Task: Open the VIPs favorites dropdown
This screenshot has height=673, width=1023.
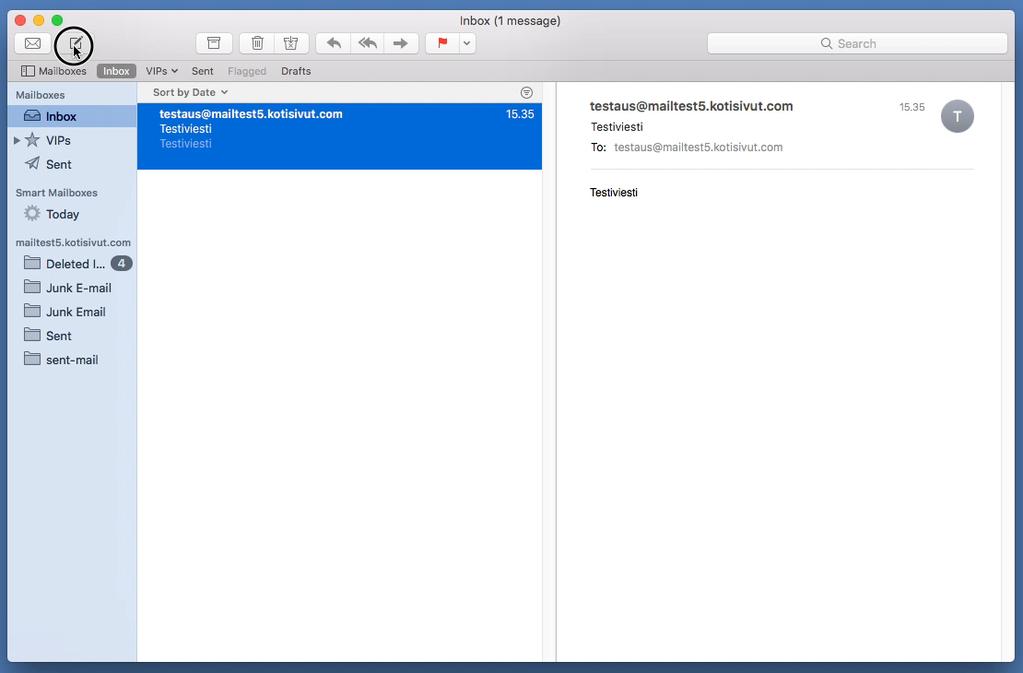Action: pos(161,71)
